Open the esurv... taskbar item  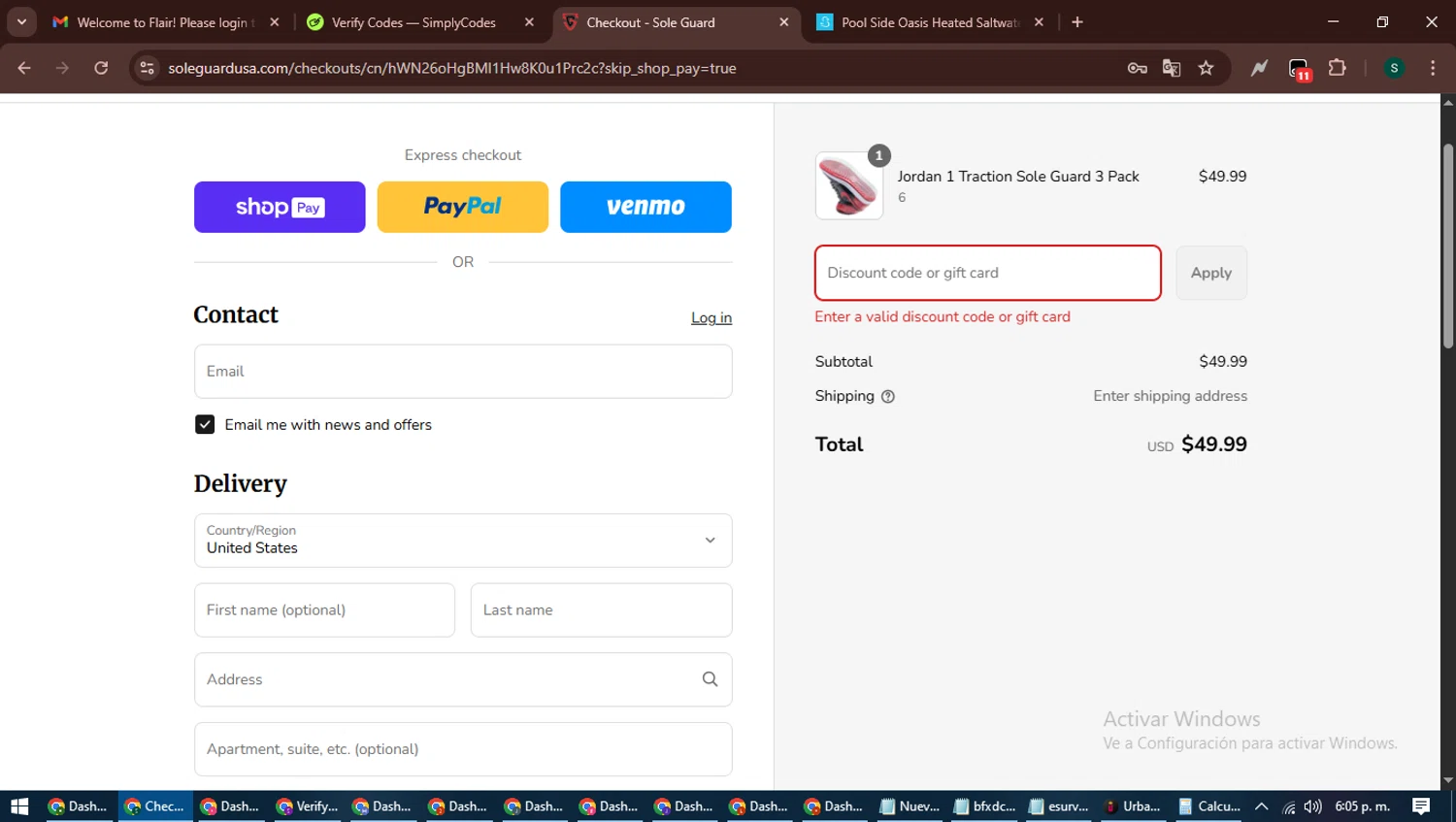pyautogui.click(x=1059, y=806)
